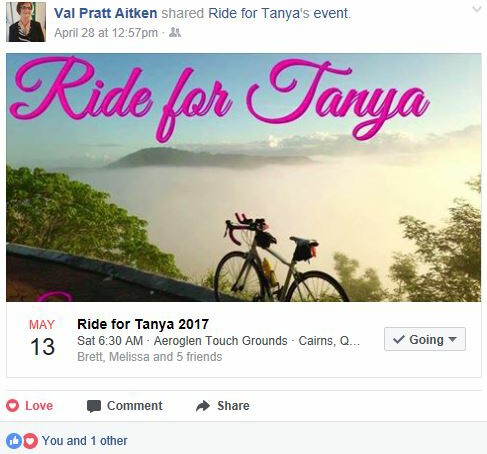
Task: Click the red heart reaction summary icon
Action: [x=30, y=441]
